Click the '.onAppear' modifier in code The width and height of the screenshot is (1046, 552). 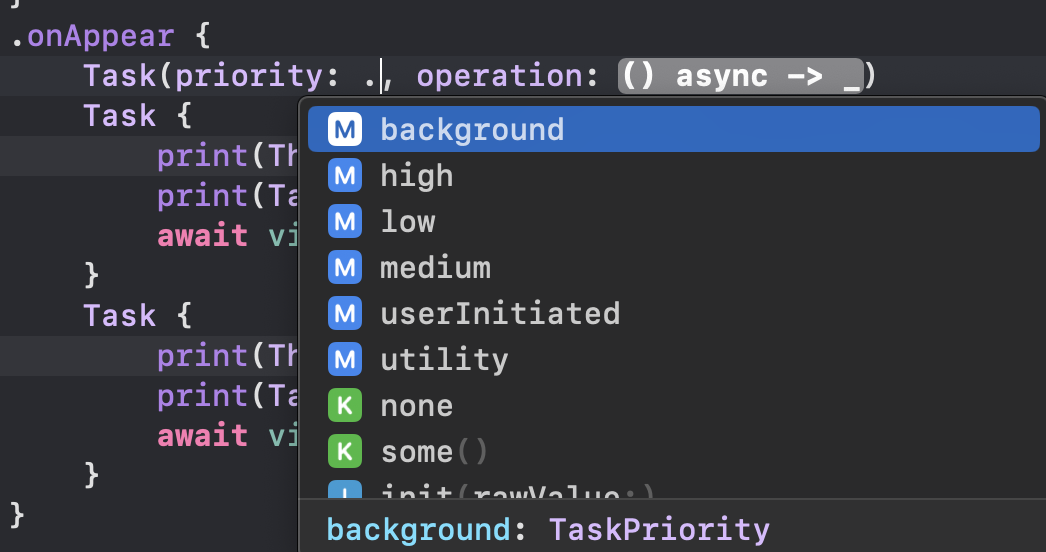tap(93, 36)
